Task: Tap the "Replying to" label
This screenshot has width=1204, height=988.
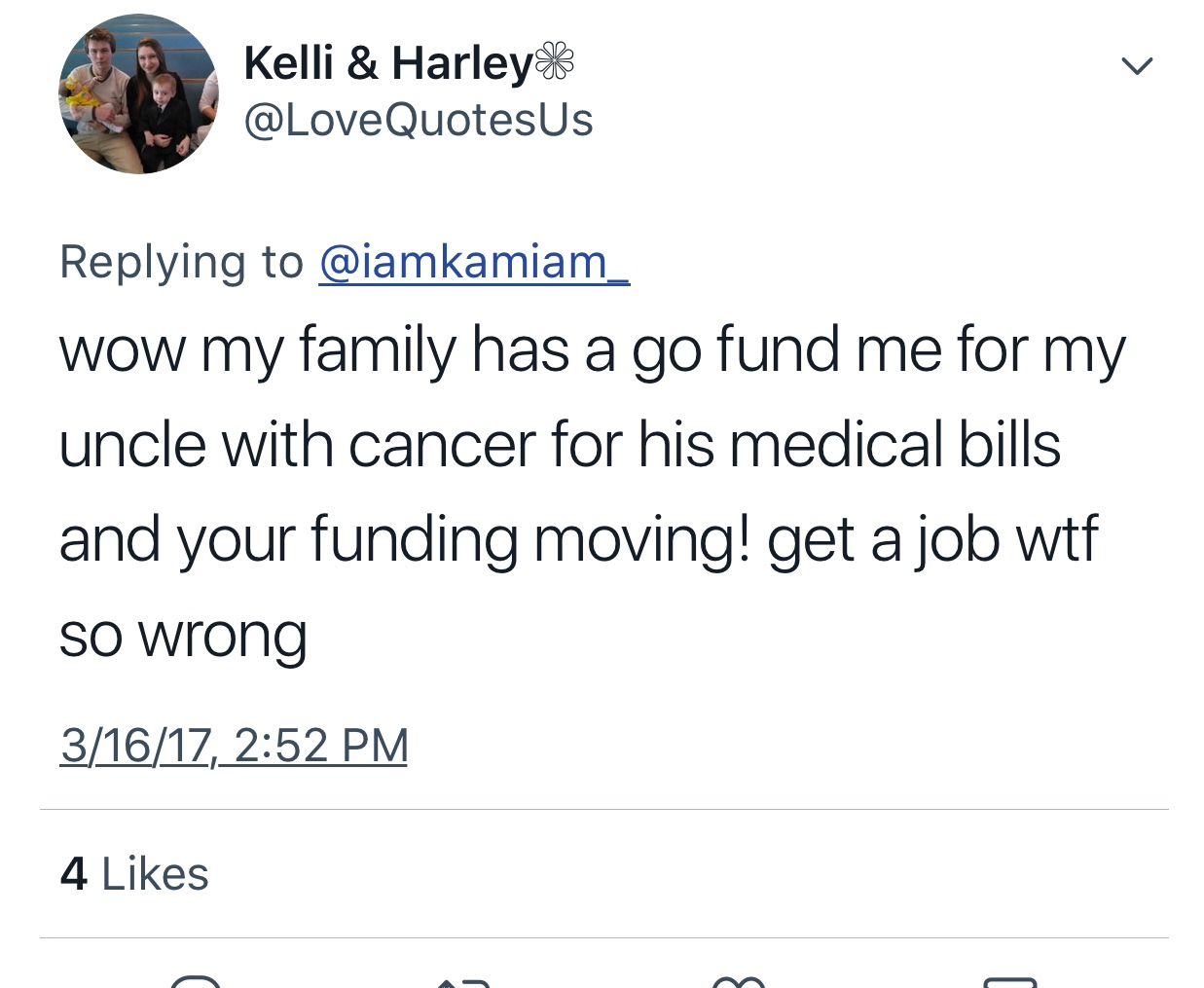Action: [181, 262]
